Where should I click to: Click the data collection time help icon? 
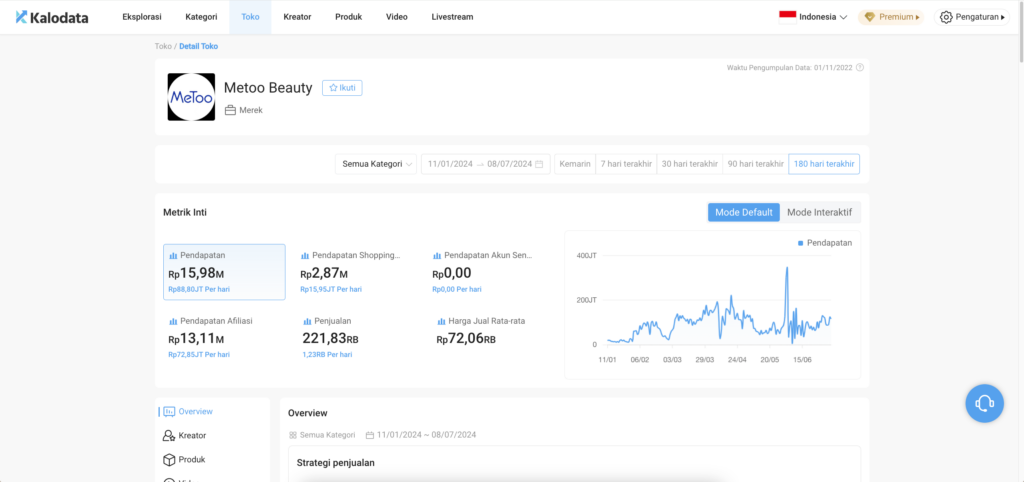point(859,67)
